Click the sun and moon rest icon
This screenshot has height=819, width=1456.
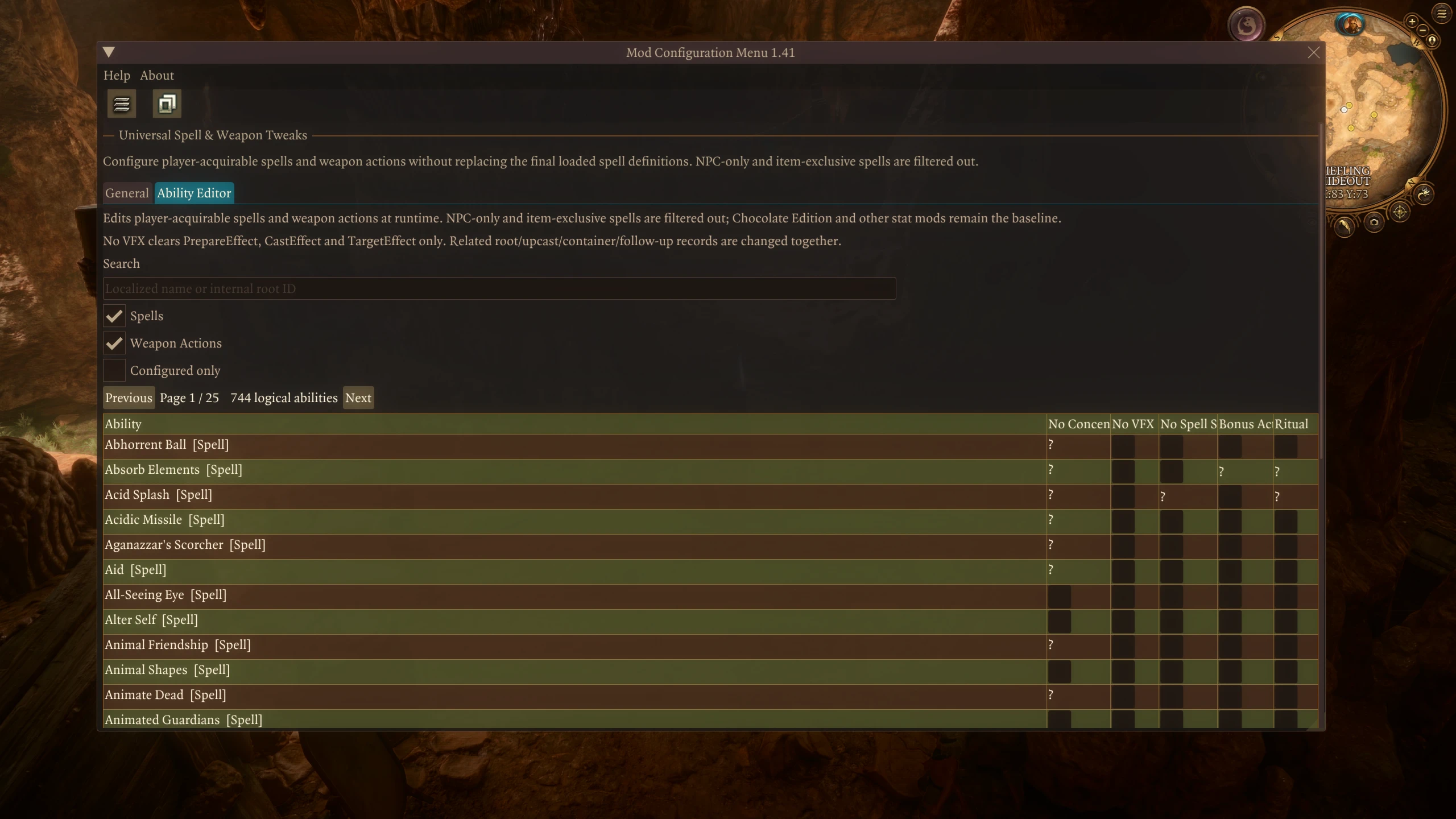1424,195
